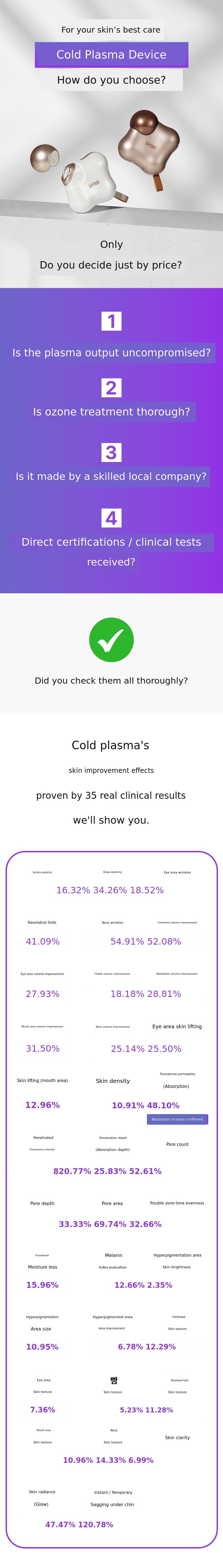Click the number 2 box icon
Image resolution: width=223 pixels, height=1568 pixels.
pos(111,388)
